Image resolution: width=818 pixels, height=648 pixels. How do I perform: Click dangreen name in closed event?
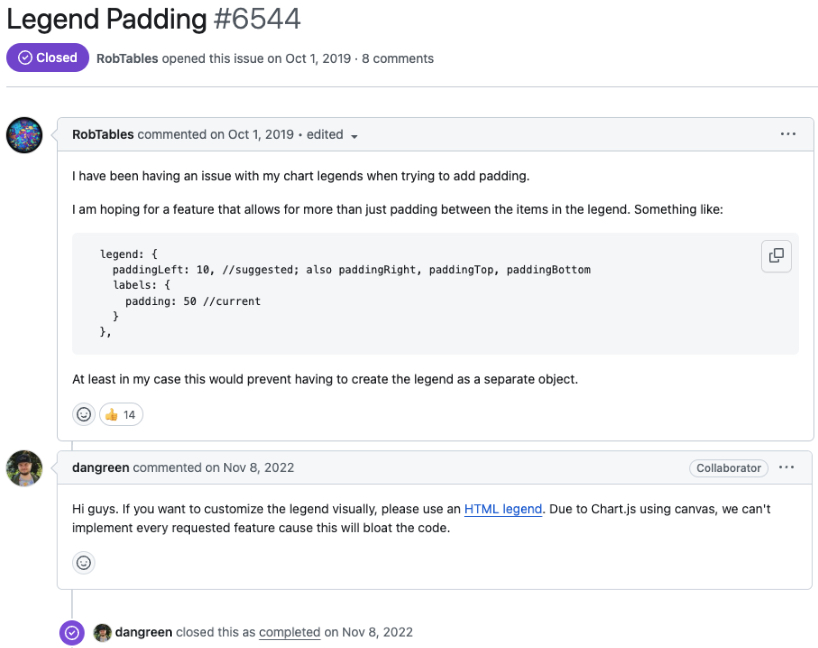click(143, 632)
